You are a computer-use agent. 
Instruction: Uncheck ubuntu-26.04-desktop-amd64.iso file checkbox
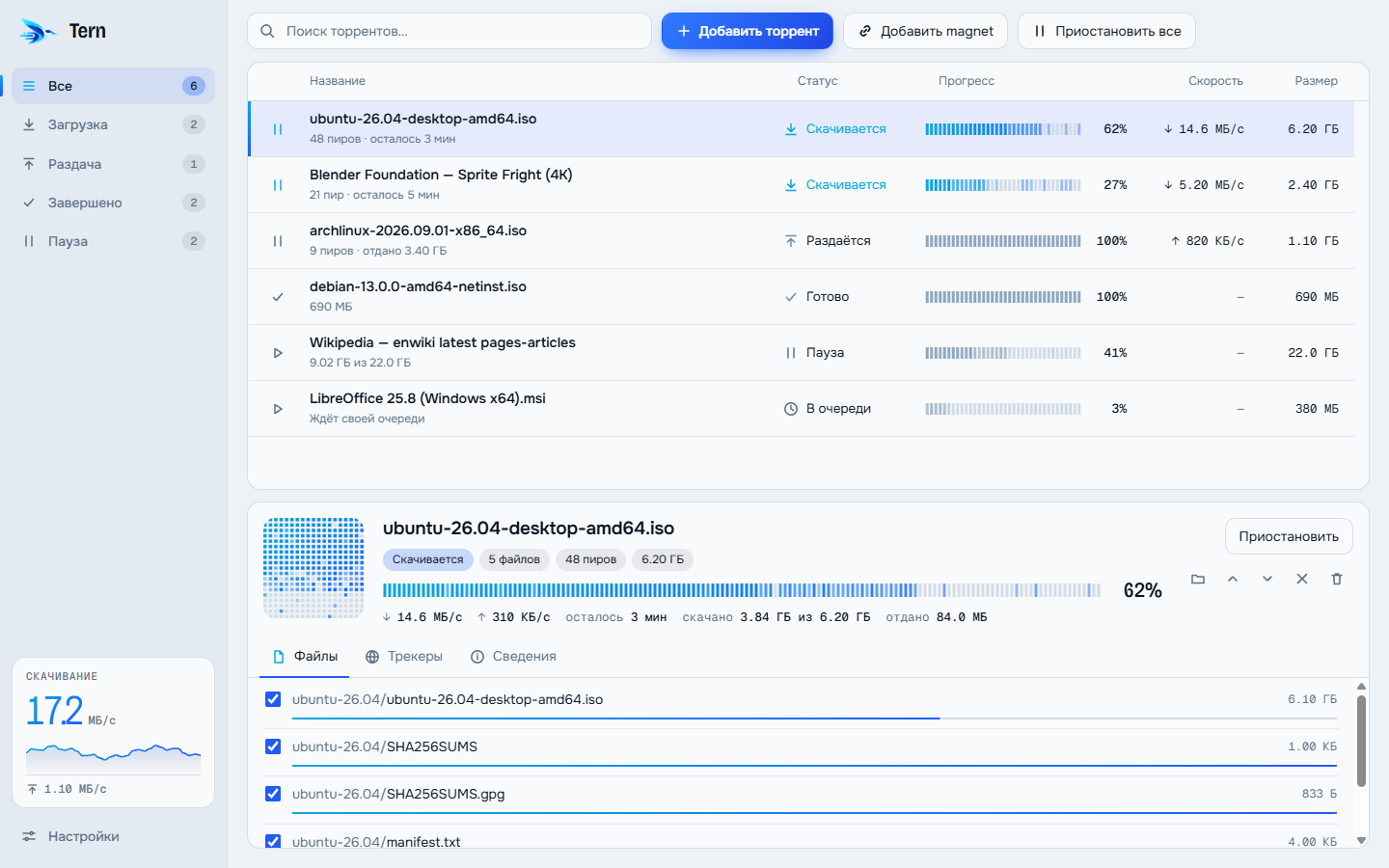[x=273, y=699]
